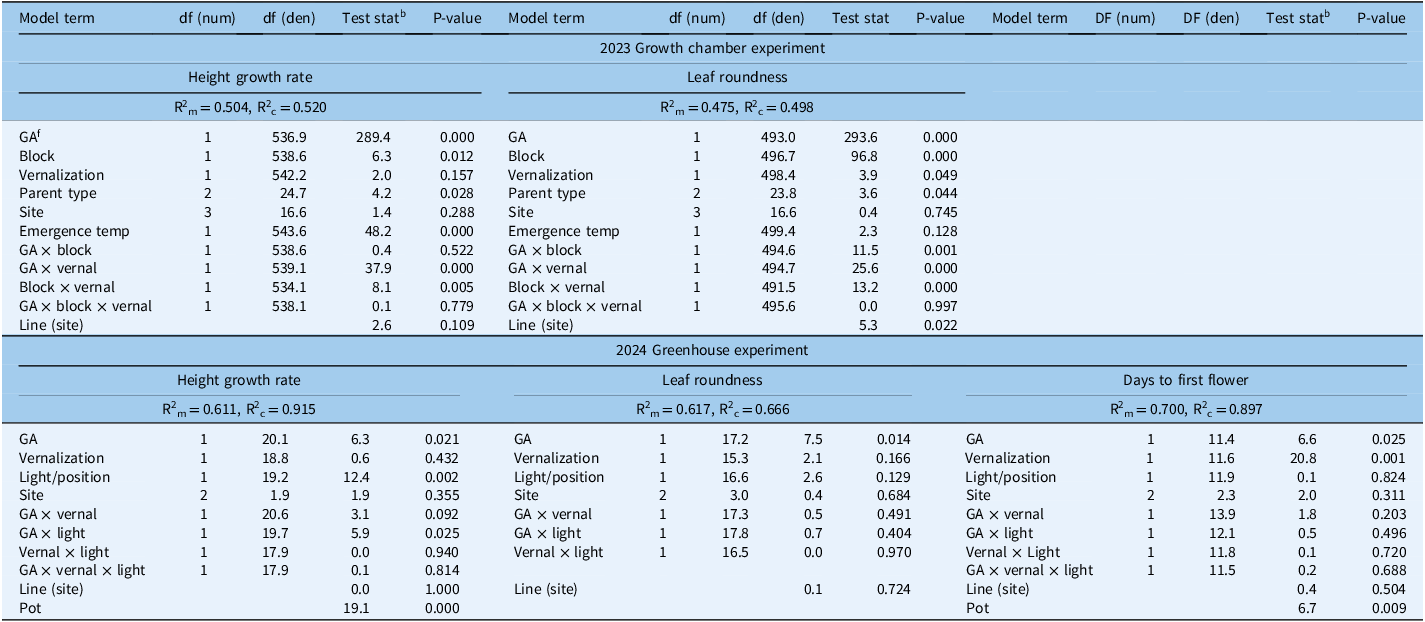Select the P-value 0.688
The image size is (1425, 622).
click(1387, 570)
